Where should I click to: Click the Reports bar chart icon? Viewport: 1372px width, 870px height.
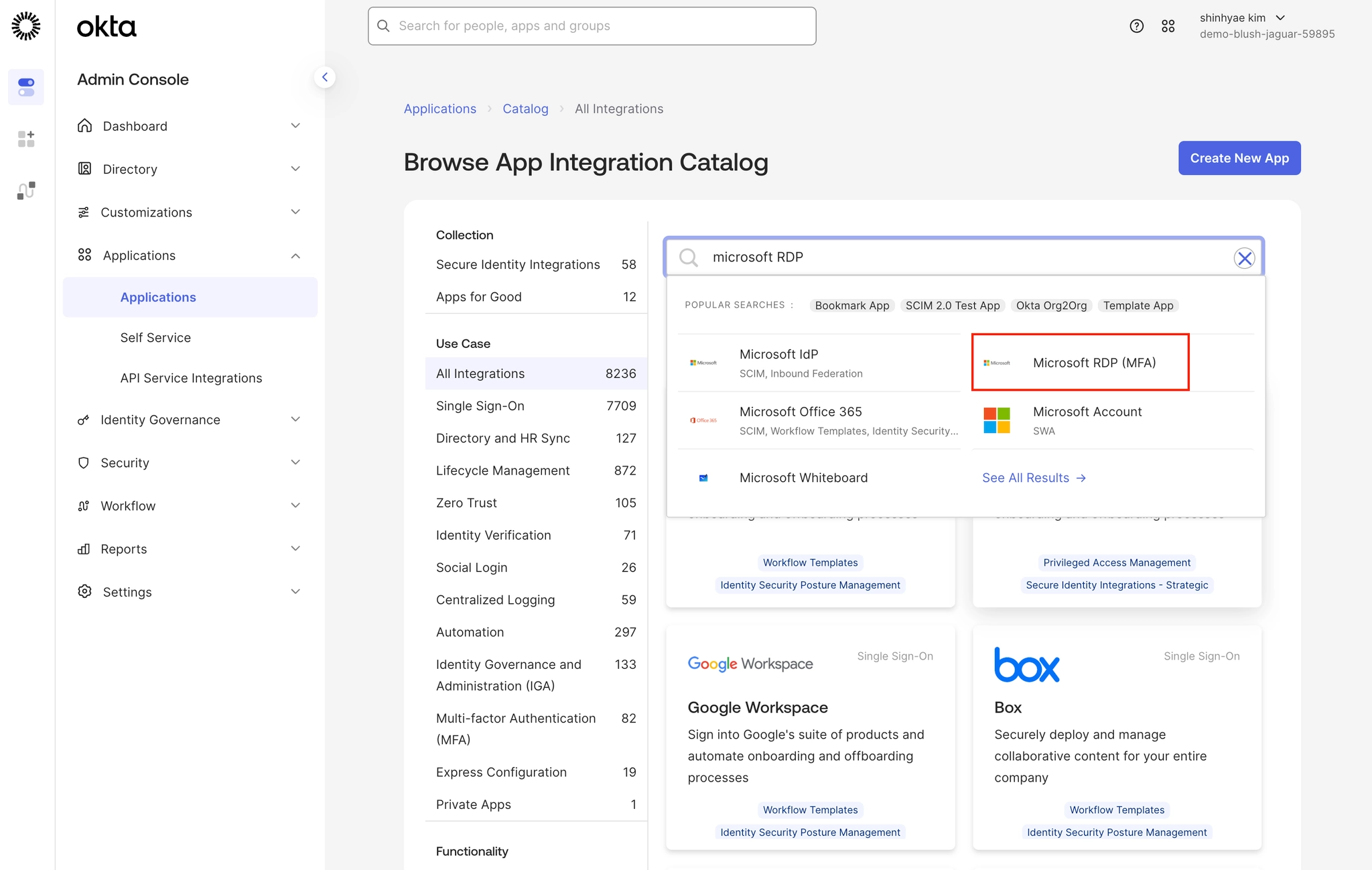click(84, 549)
